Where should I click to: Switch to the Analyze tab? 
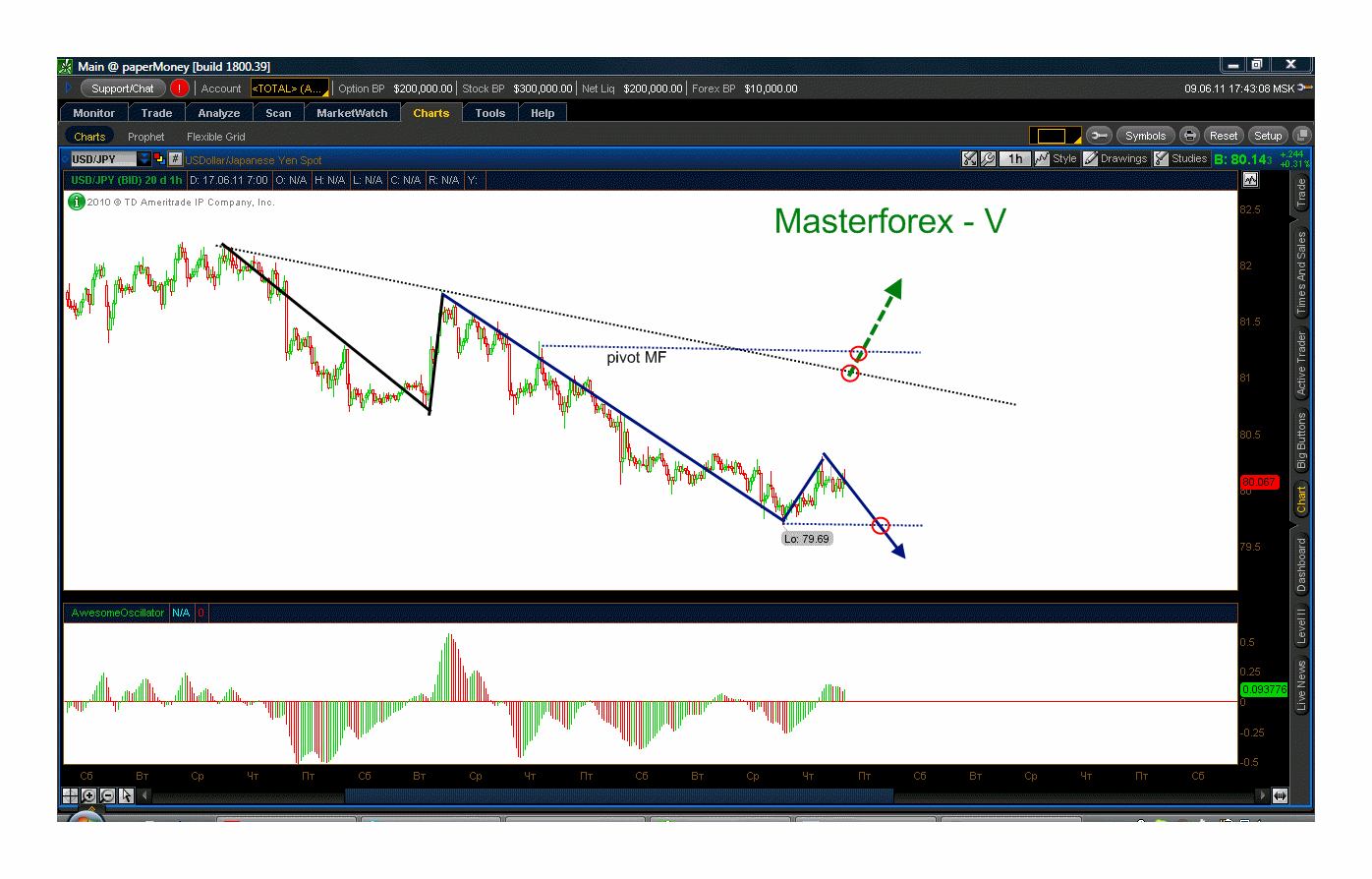[x=219, y=113]
